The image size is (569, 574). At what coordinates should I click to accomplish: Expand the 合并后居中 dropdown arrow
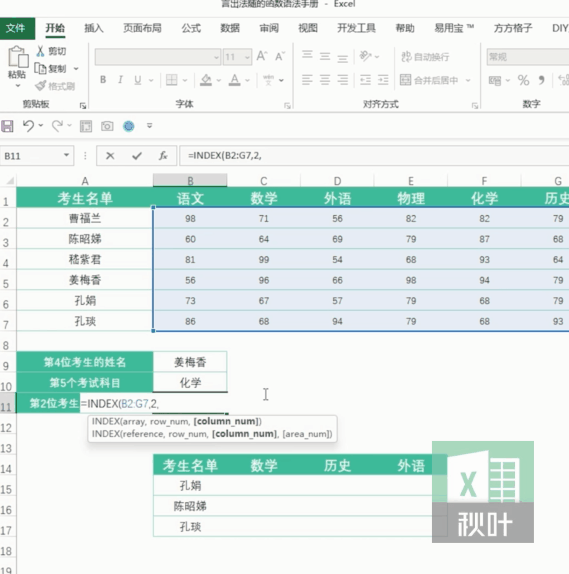(468, 80)
